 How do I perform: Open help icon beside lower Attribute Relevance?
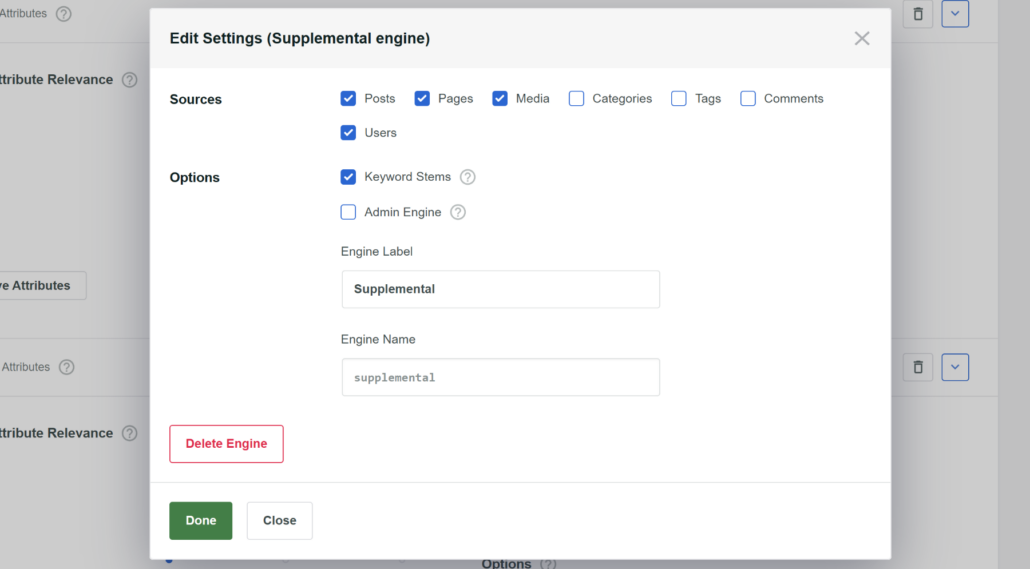(x=129, y=434)
